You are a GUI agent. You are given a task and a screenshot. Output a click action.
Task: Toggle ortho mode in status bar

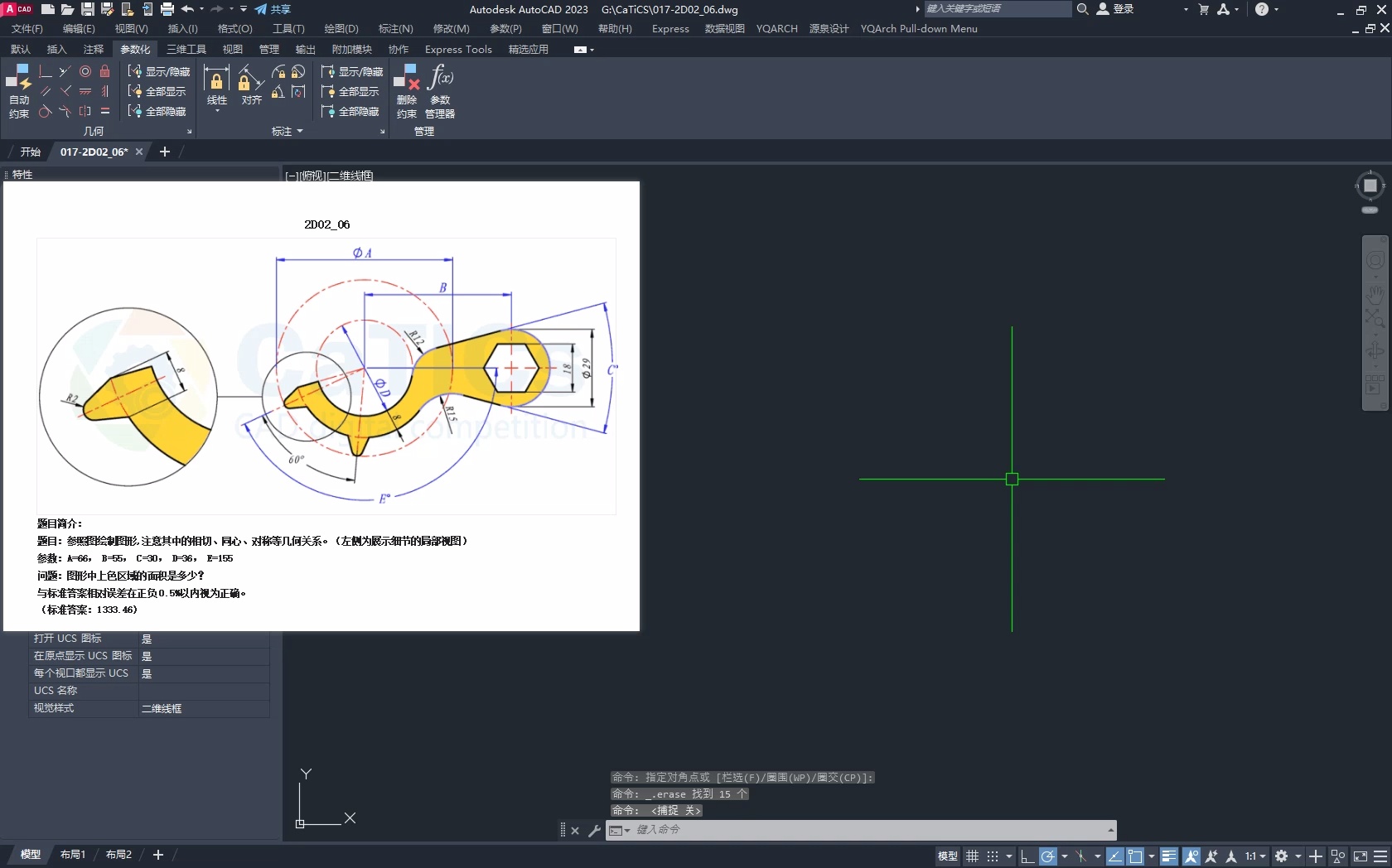(x=1027, y=856)
